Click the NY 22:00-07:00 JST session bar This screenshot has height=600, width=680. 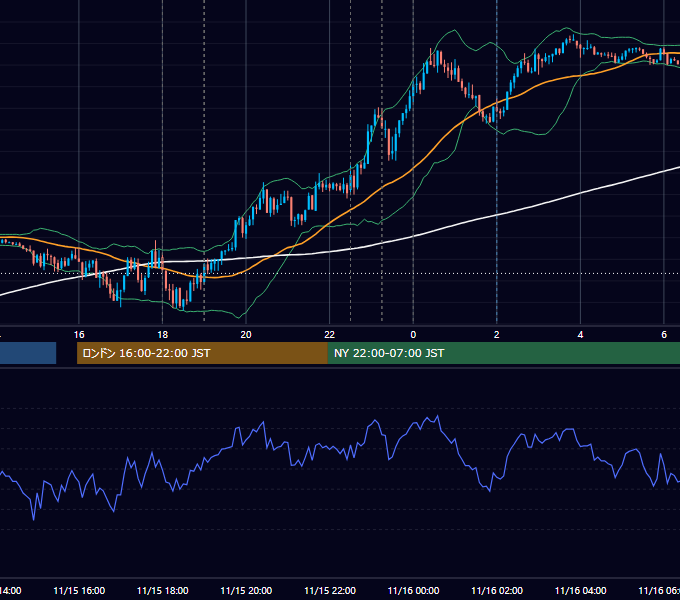click(503, 353)
